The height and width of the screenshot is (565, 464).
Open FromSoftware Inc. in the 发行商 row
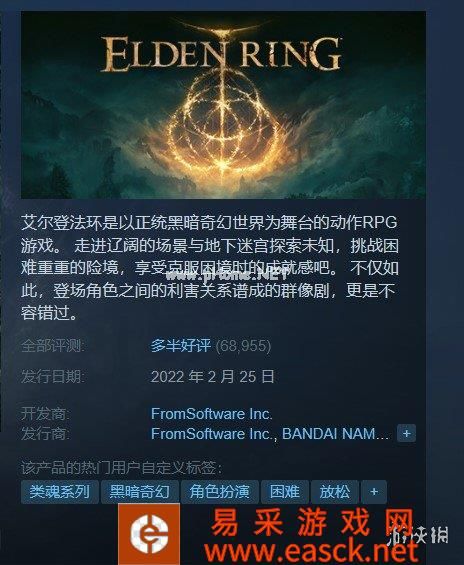pyautogui.click(x=211, y=433)
